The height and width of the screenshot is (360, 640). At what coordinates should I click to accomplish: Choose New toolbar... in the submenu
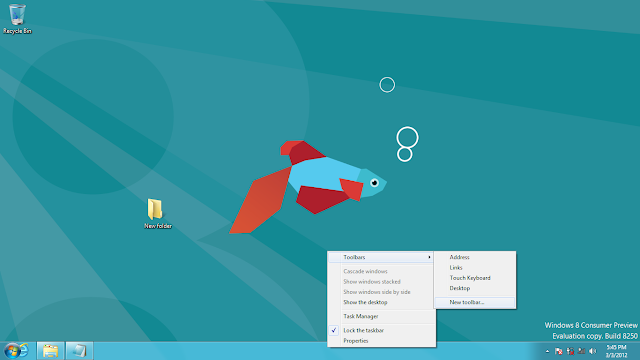point(475,302)
